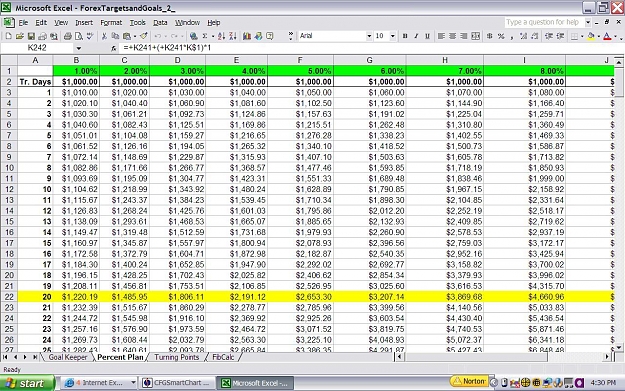Apply Currency style with the dollar icon
Image resolution: width=625 pixels, height=391 pixels.
point(489,36)
